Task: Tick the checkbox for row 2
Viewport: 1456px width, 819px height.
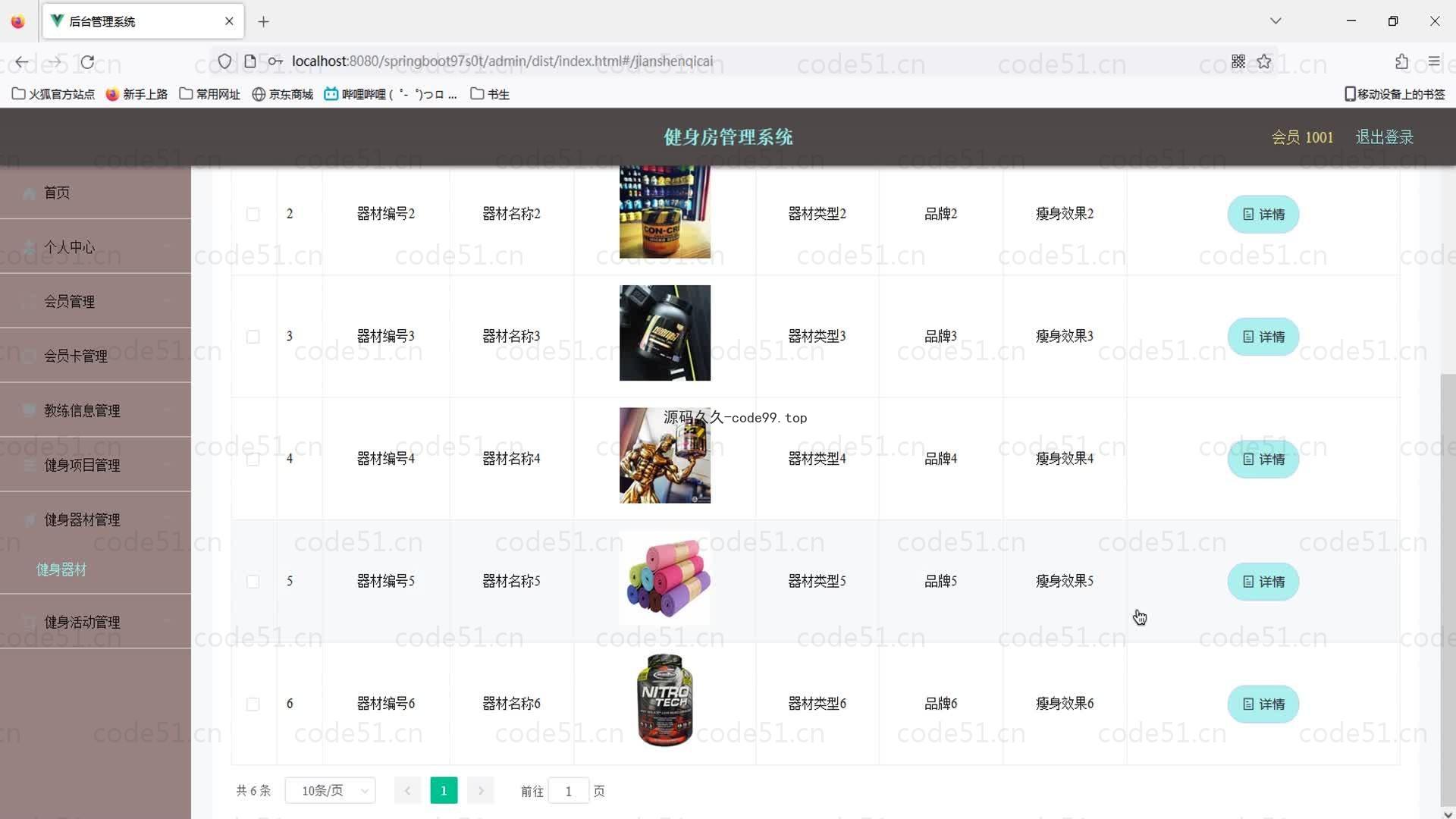Action: (x=253, y=215)
